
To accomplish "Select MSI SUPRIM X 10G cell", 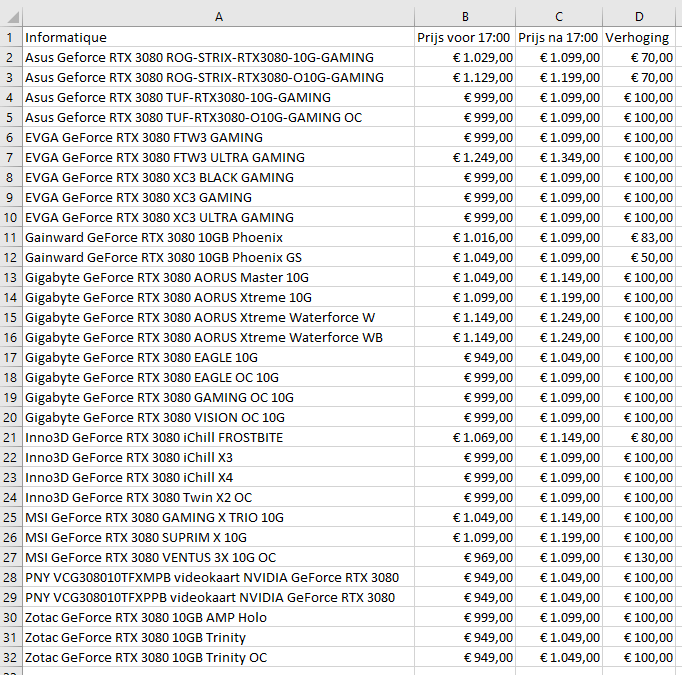I will 219,538.
